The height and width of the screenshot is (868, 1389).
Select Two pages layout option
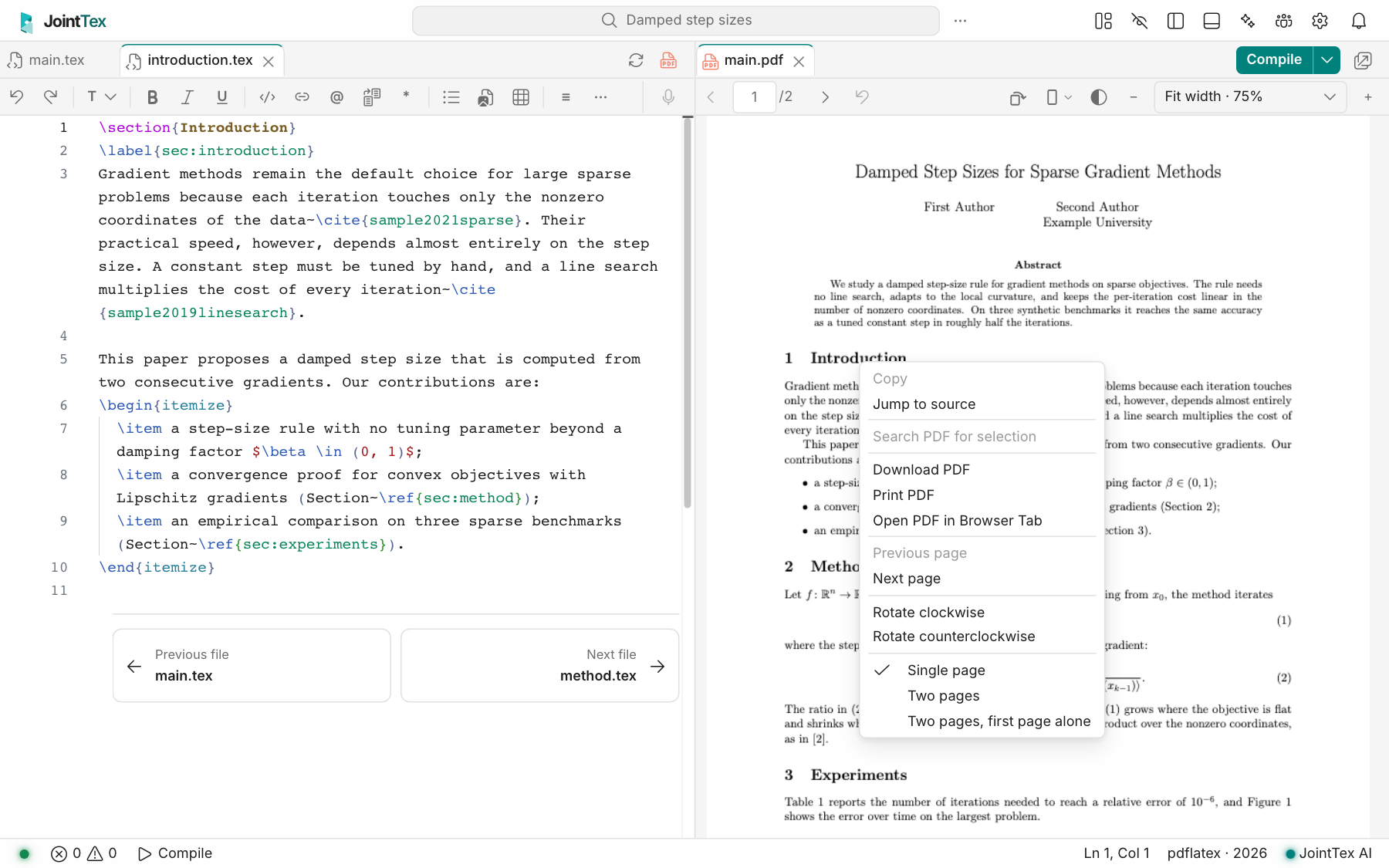[x=982, y=696]
